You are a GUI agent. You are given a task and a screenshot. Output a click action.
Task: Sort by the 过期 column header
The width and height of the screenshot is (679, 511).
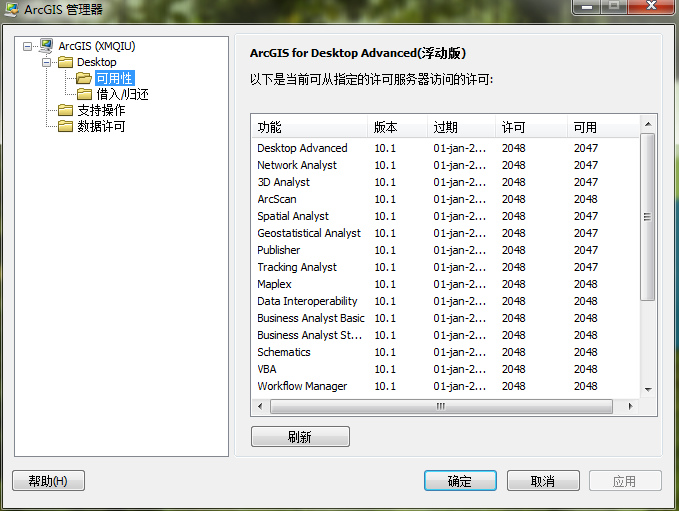461,127
